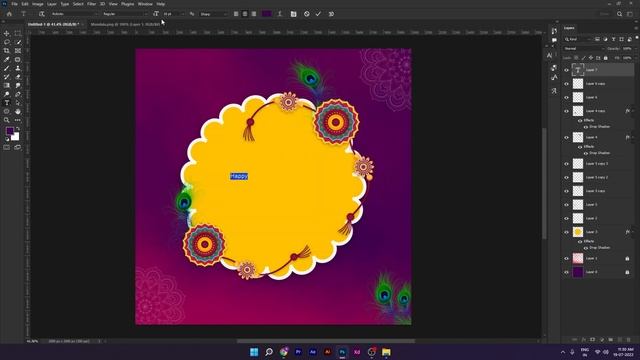Select the Eyedropper tool
This screenshot has width=640, height=360.
pyautogui.click(x=7, y=60)
